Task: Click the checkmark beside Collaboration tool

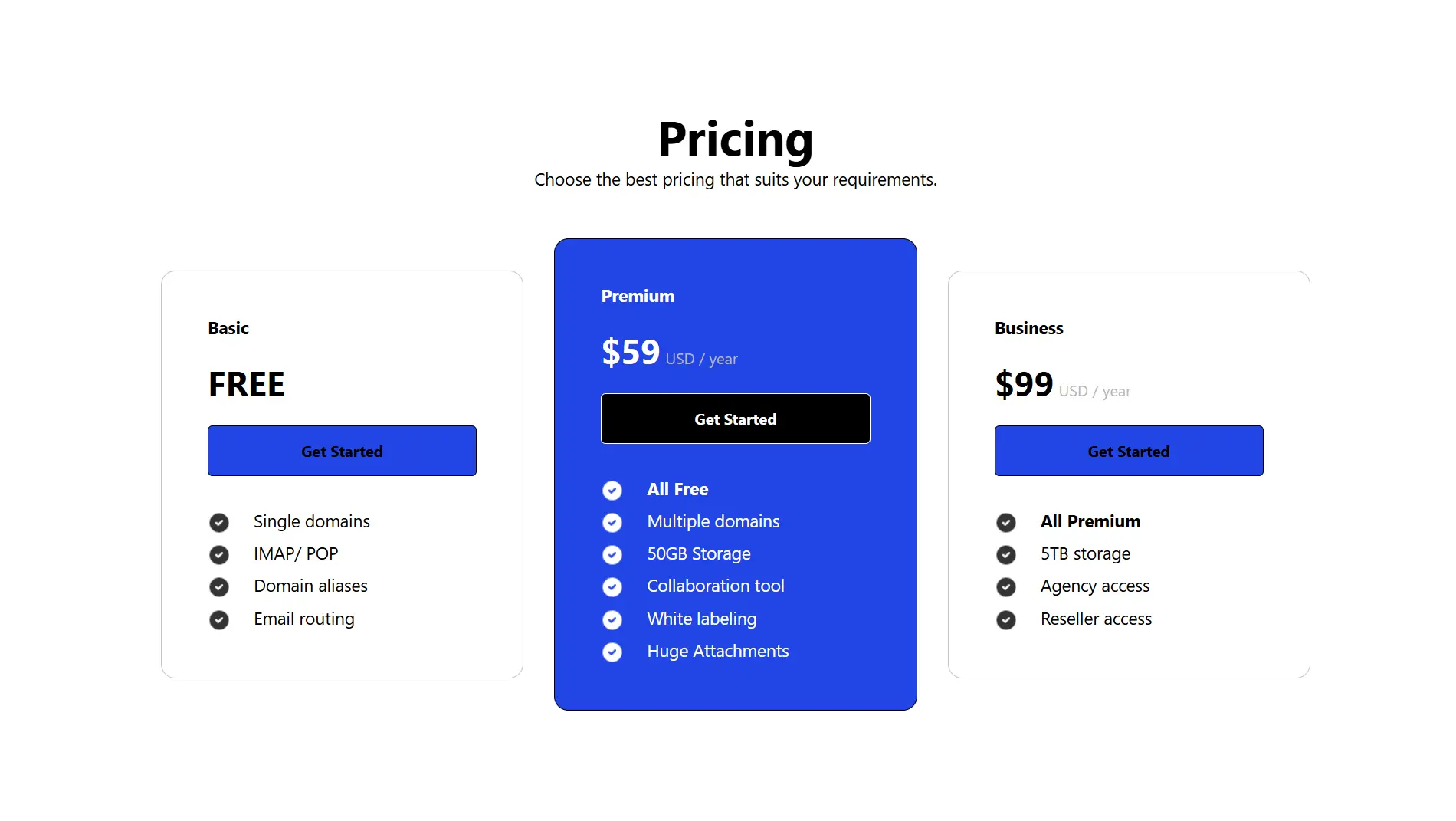Action: 612,586
